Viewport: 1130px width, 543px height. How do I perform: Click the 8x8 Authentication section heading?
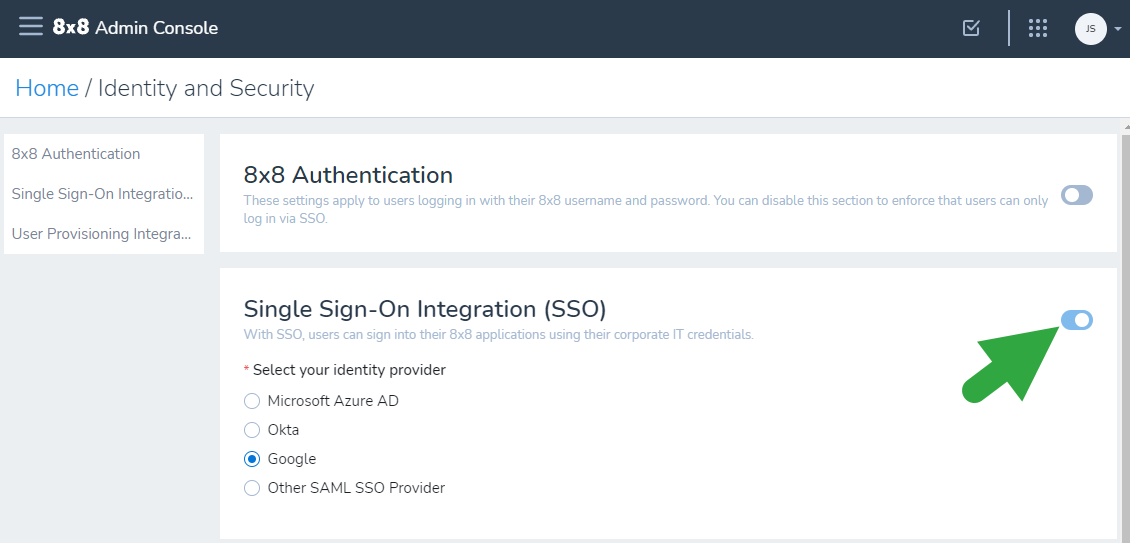[x=348, y=175]
